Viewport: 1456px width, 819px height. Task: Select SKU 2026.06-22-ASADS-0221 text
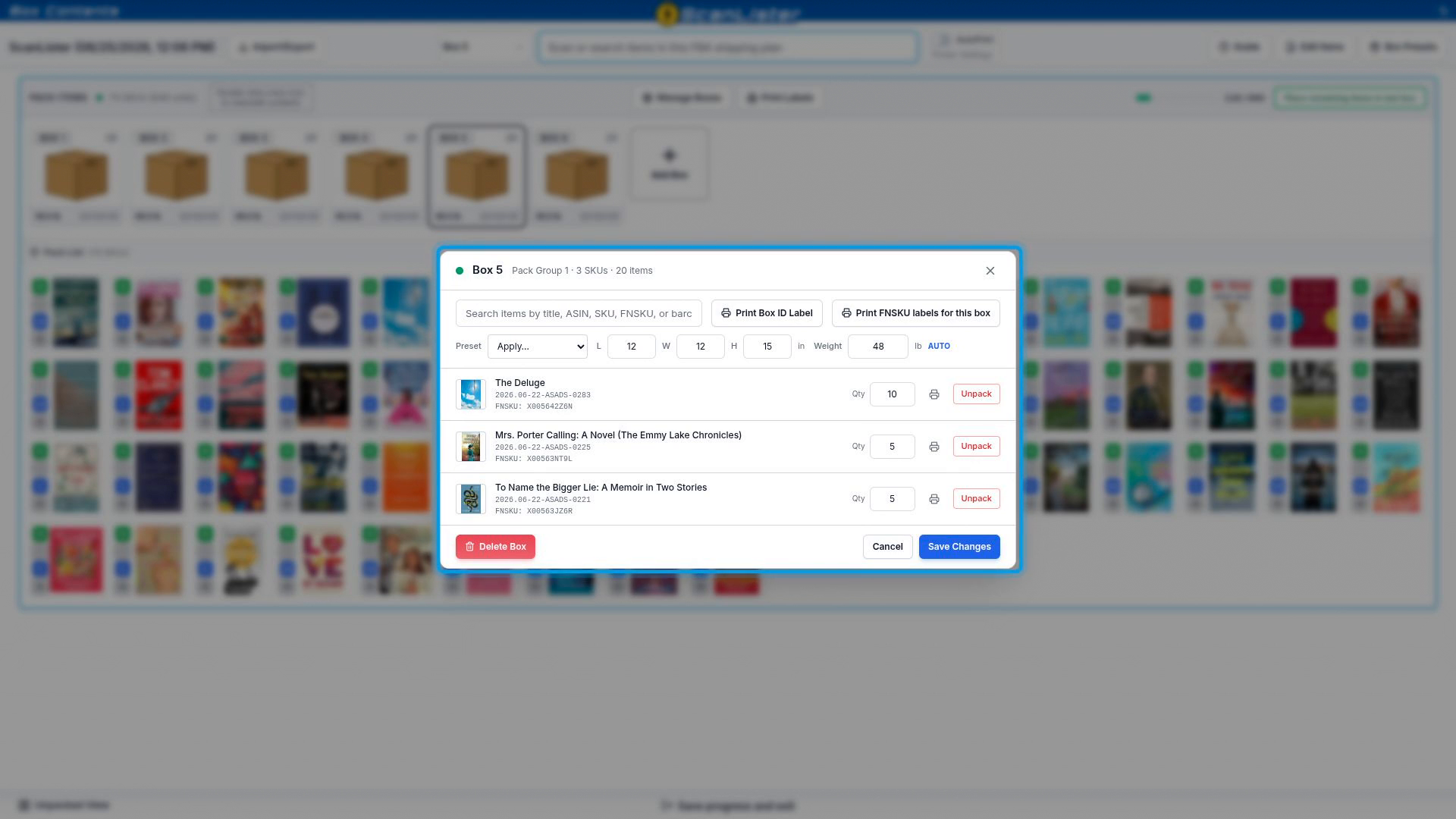pyautogui.click(x=542, y=500)
